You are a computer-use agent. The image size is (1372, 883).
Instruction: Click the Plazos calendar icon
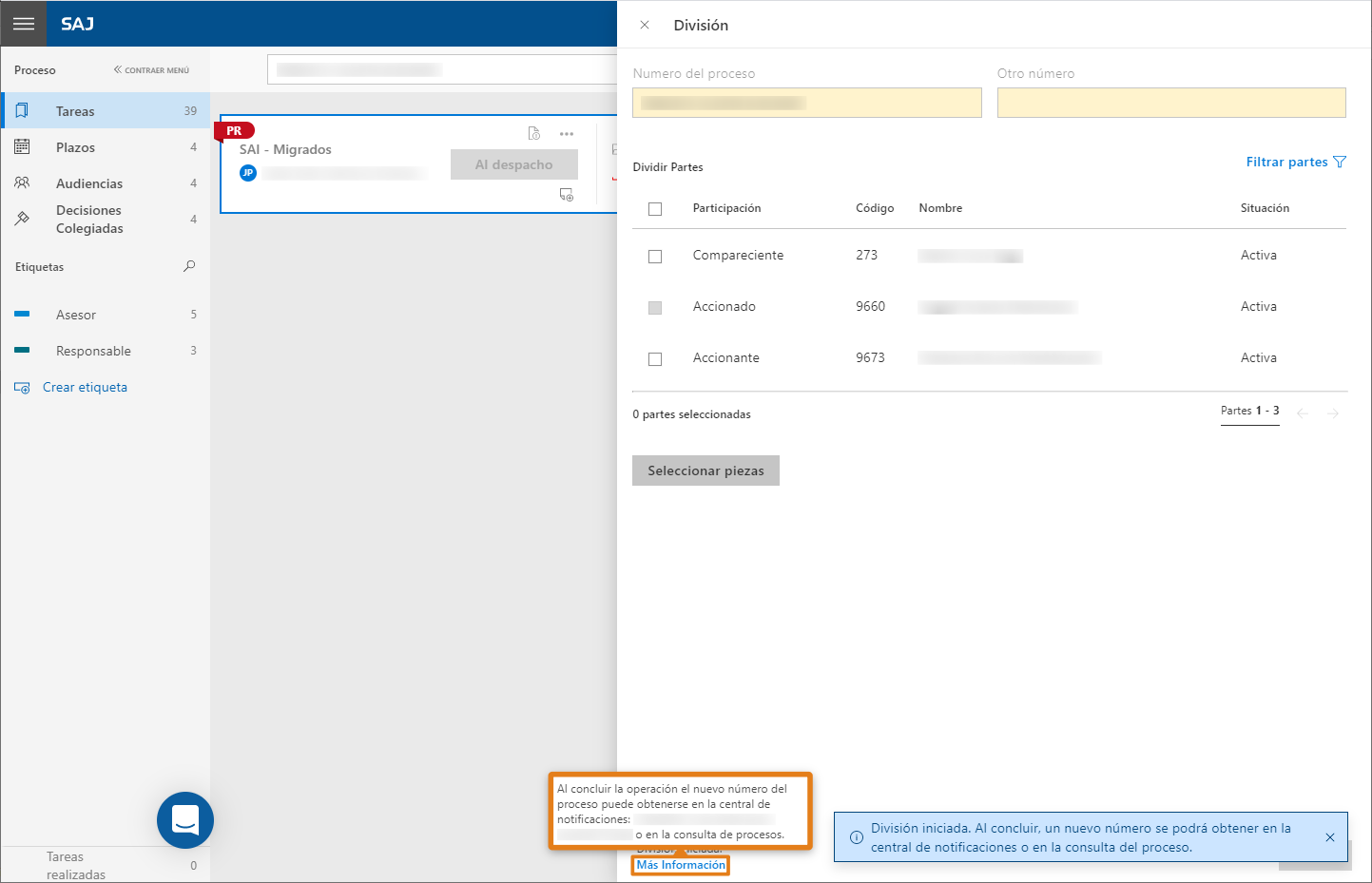(x=22, y=146)
